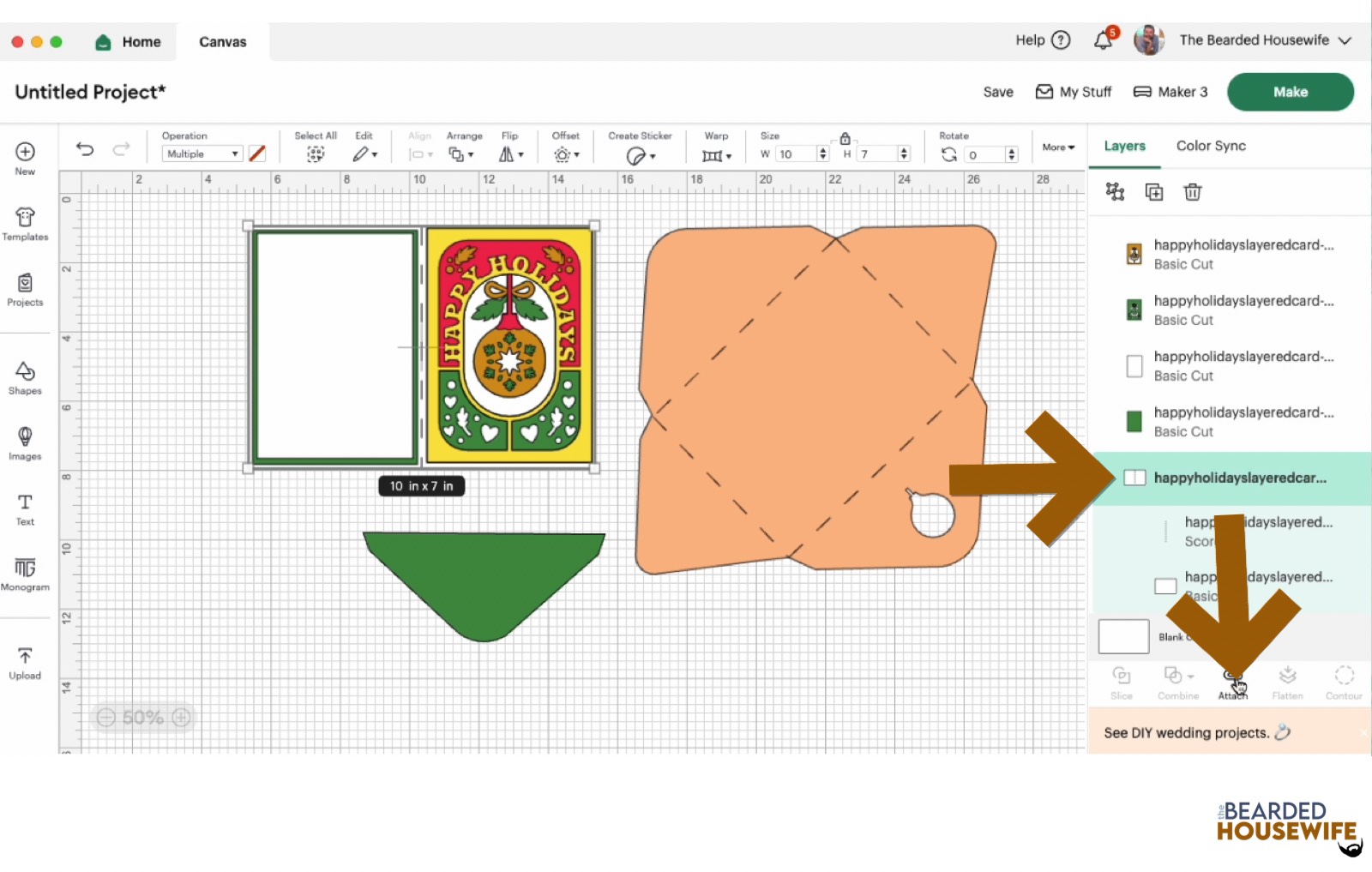Select the Text tool
Screen dimensions: 1372x872
[x=25, y=502]
